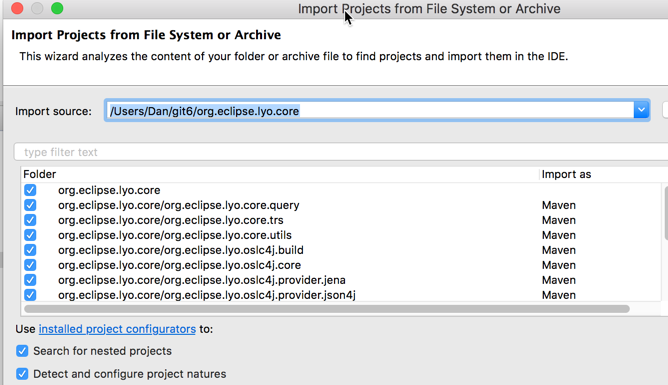The image size is (668, 385).
Task: Uncheck the org.eclipse.lyo.core root folder
Action: coord(30,190)
